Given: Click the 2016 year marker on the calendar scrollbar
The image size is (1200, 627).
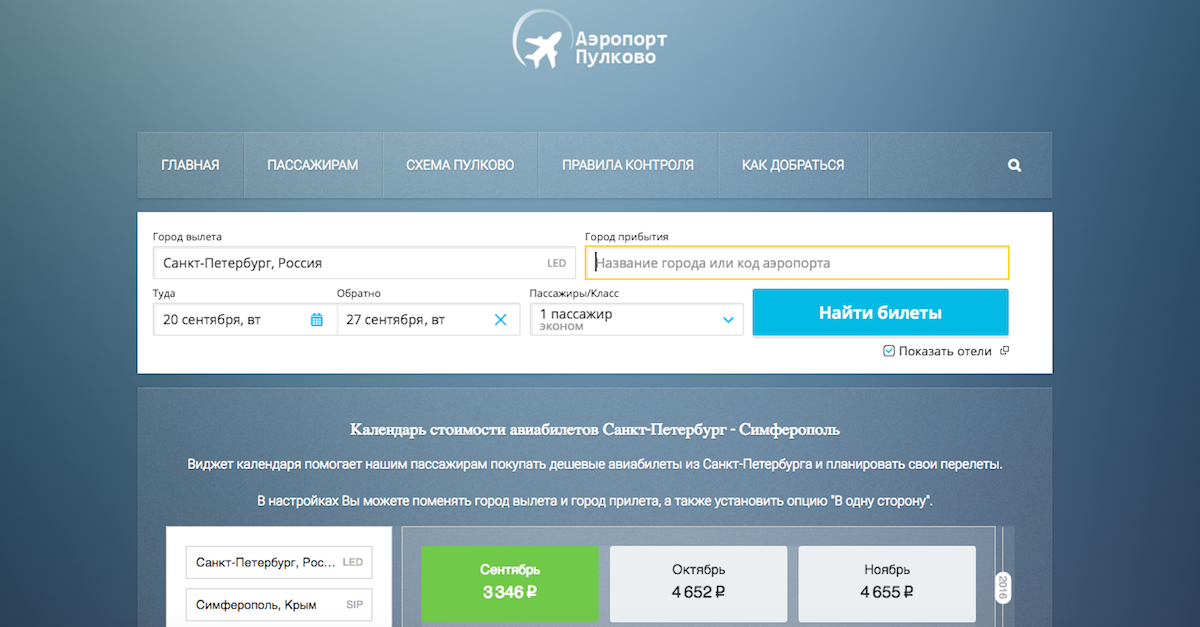Looking at the screenshot, I should [x=1002, y=588].
